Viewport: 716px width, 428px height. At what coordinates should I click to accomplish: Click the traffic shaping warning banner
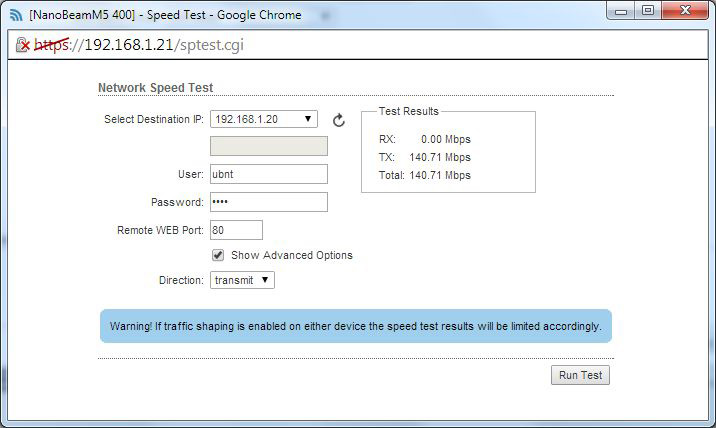[356, 326]
